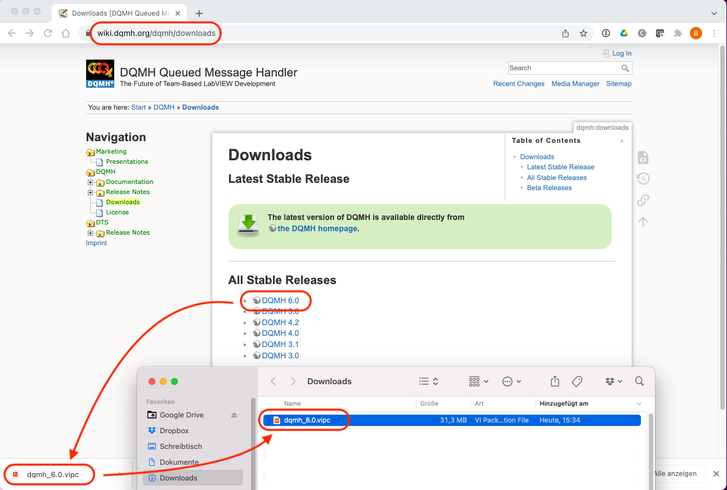The width and height of the screenshot is (727, 490).
Task: Click the backlinks chain icon
Action: (x=643, y=200)
